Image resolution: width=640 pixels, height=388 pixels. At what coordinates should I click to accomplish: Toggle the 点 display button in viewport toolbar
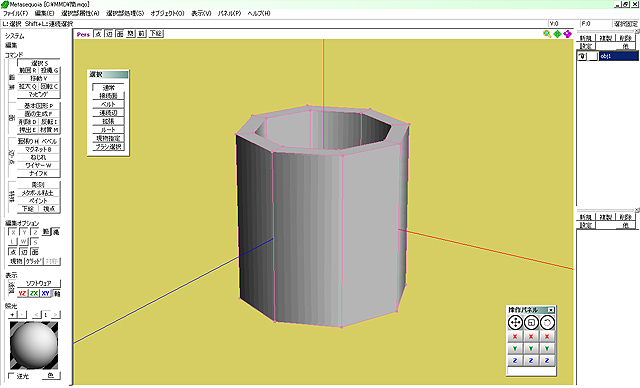coord(98,34)
